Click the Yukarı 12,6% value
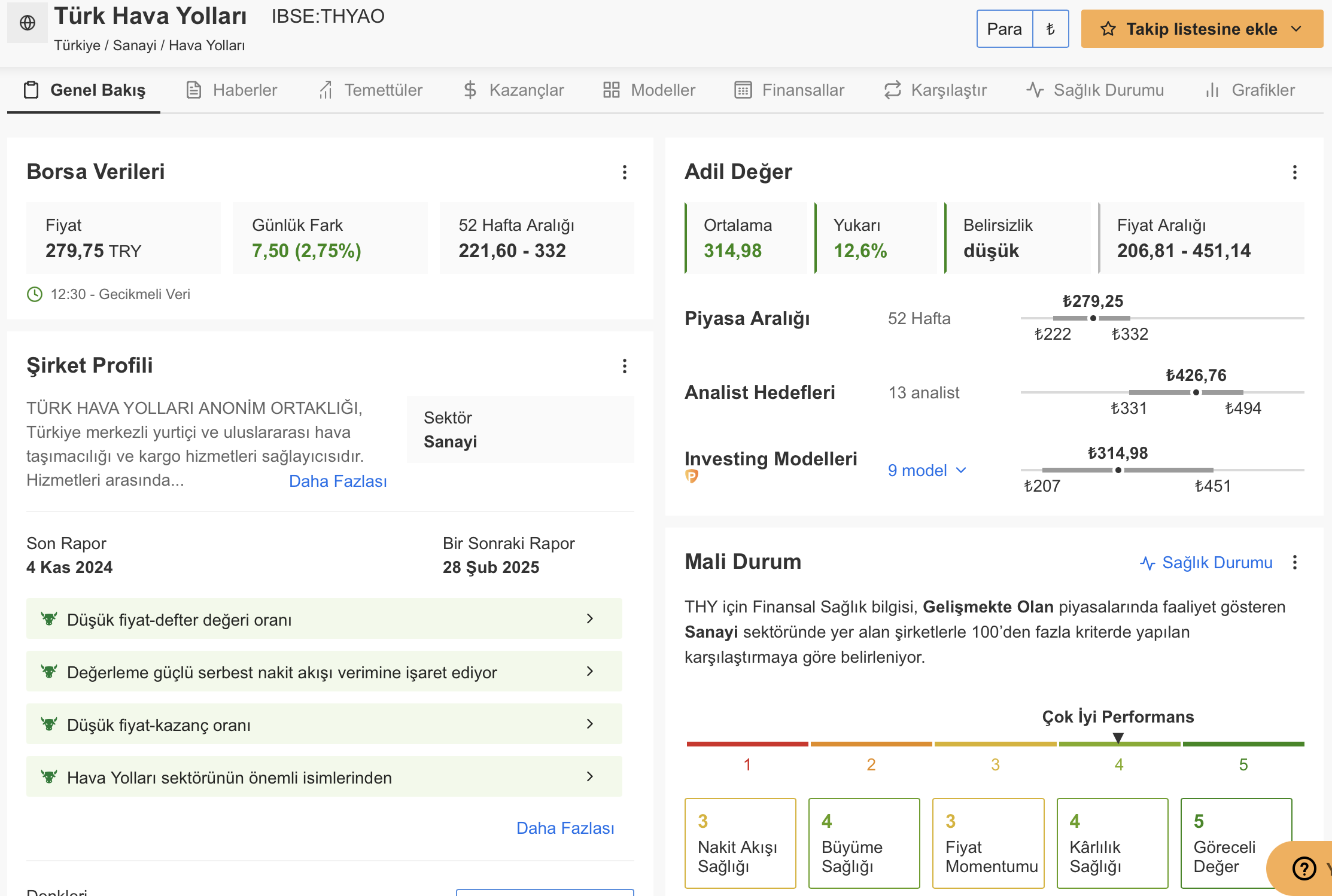 click(860, 251)
